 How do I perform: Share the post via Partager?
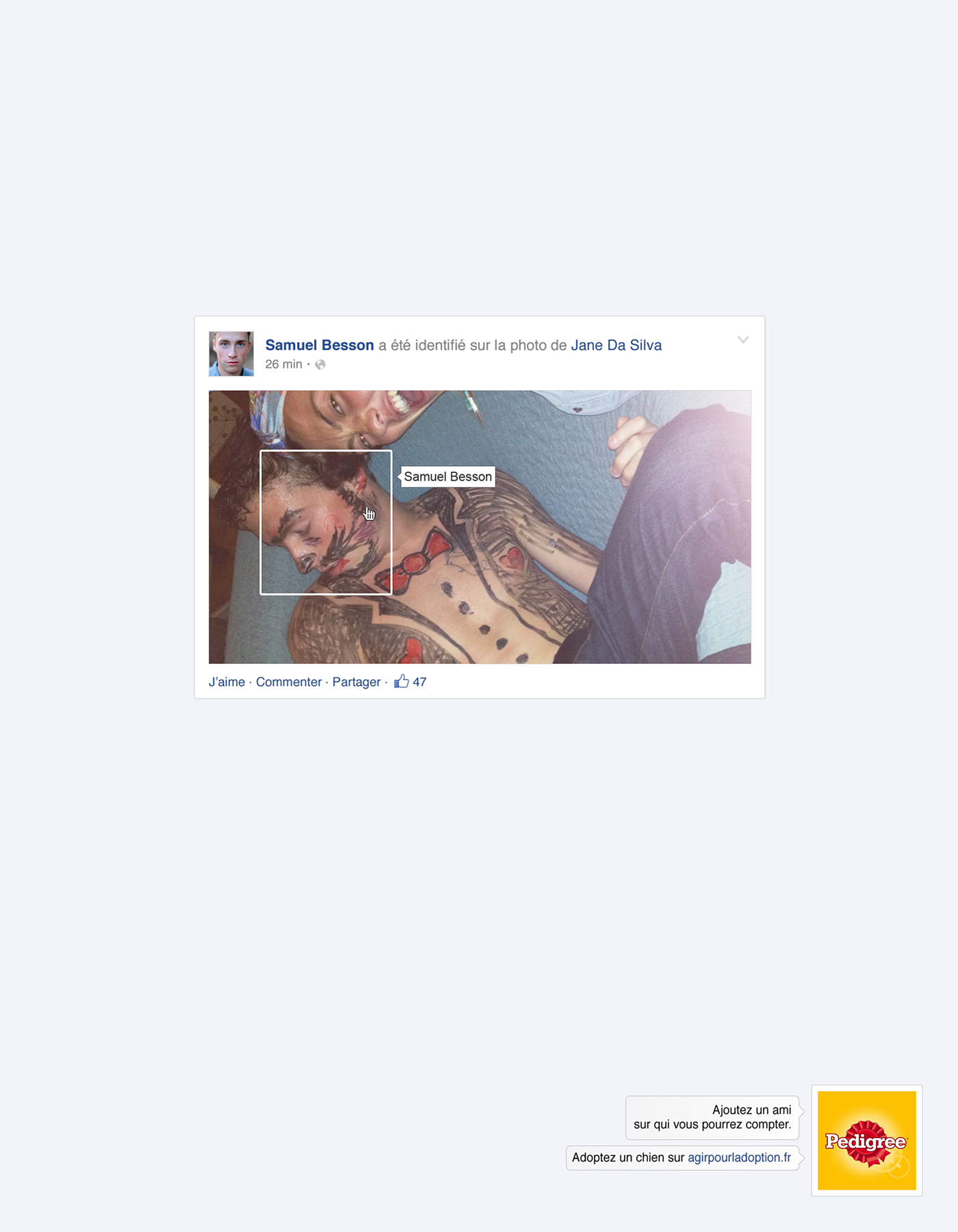pyautogui.click(x=356, y=682)
